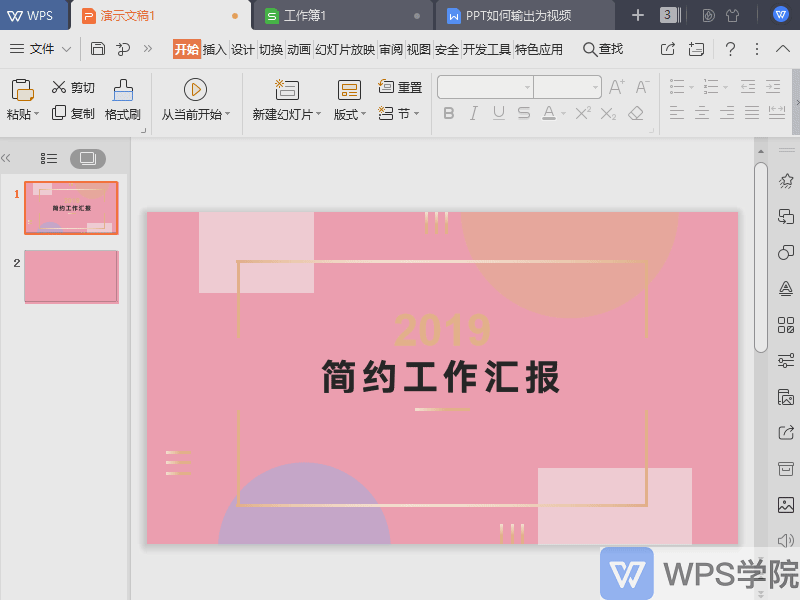
Task: Open the Find function in the ribbon
Action: click(x=605, y=48)
